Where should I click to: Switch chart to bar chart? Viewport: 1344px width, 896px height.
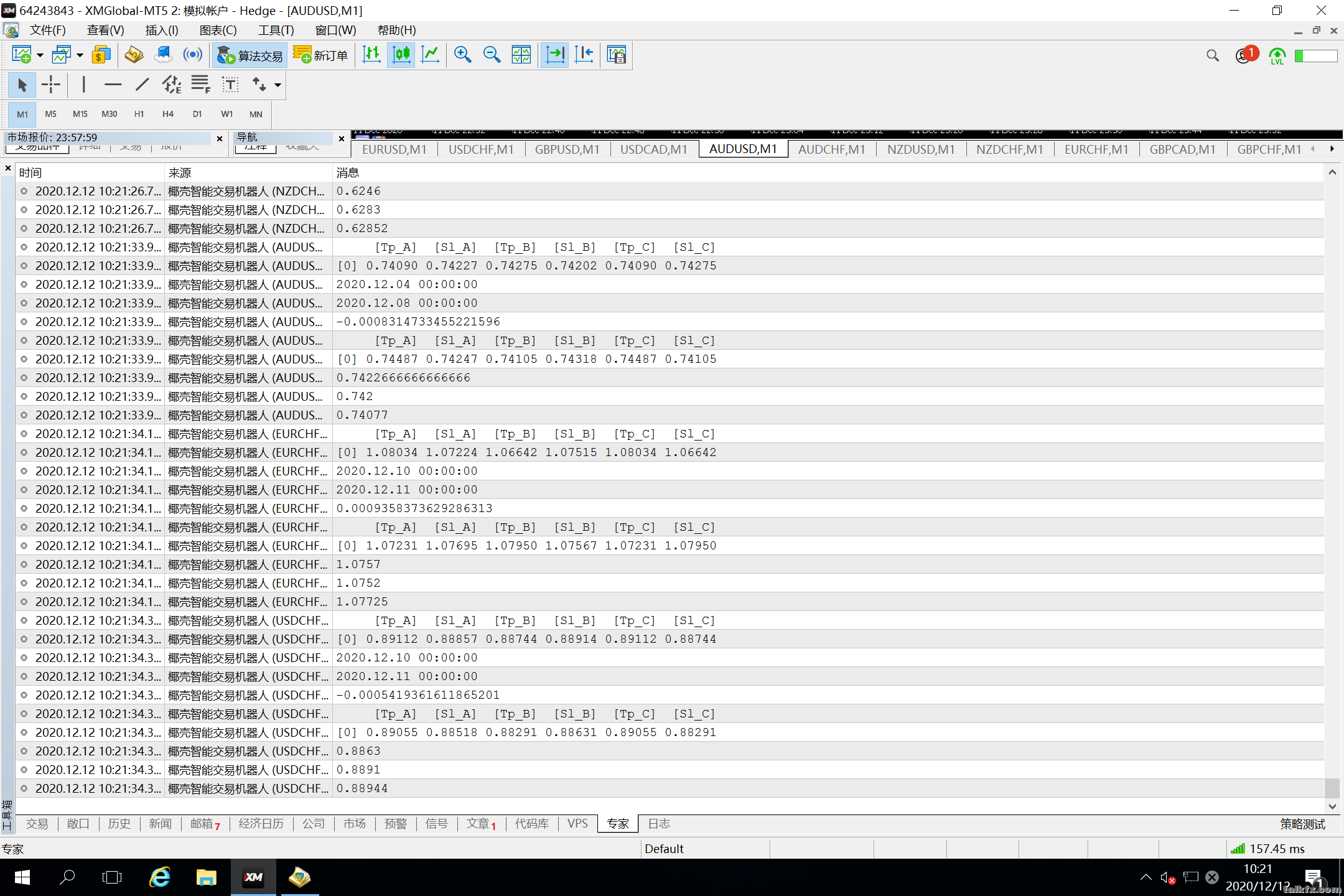371,55
